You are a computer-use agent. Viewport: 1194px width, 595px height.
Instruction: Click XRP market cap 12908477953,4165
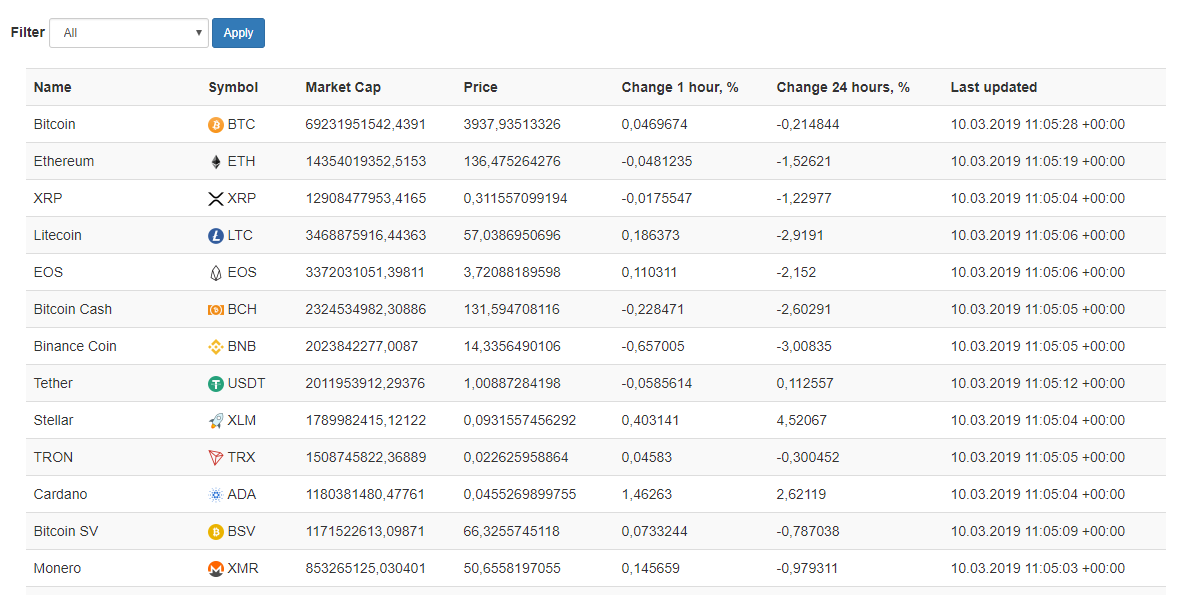click(x=366, y=198)
